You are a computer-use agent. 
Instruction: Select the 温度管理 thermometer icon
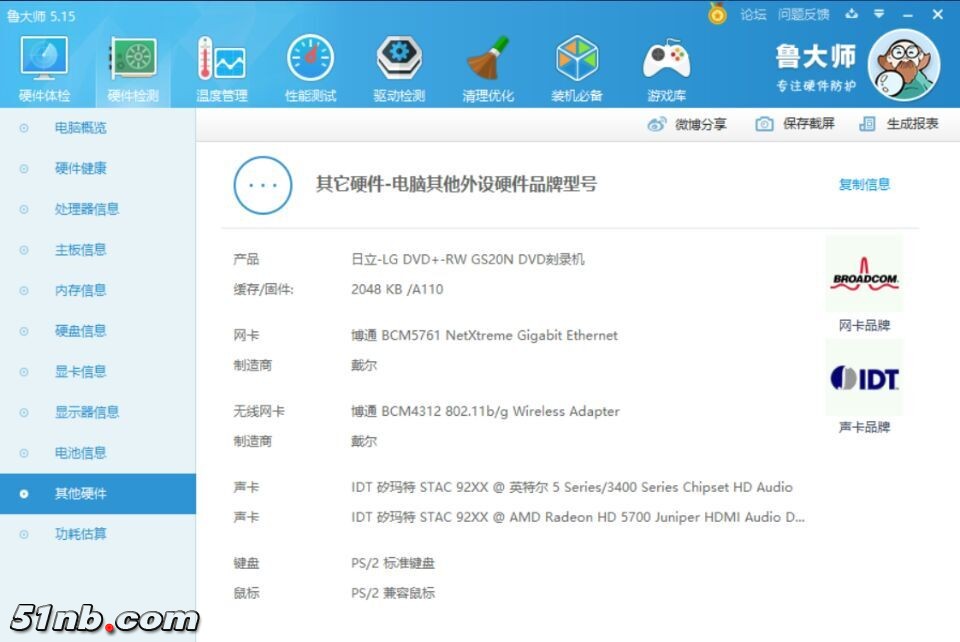(x=221, y=60)
